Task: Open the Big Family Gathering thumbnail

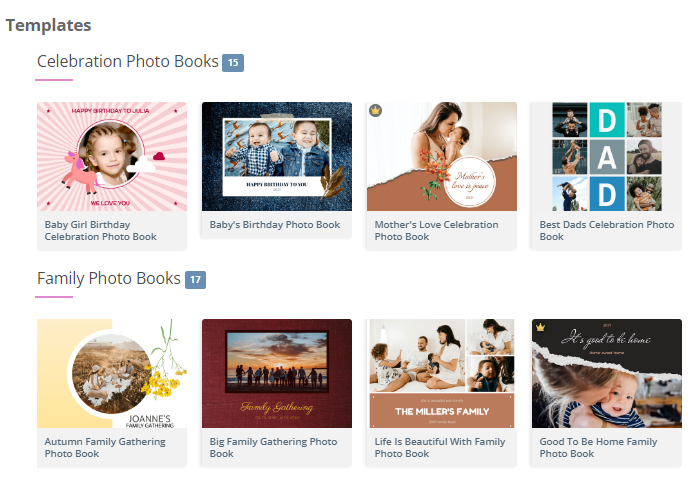Action: [277, 374]
